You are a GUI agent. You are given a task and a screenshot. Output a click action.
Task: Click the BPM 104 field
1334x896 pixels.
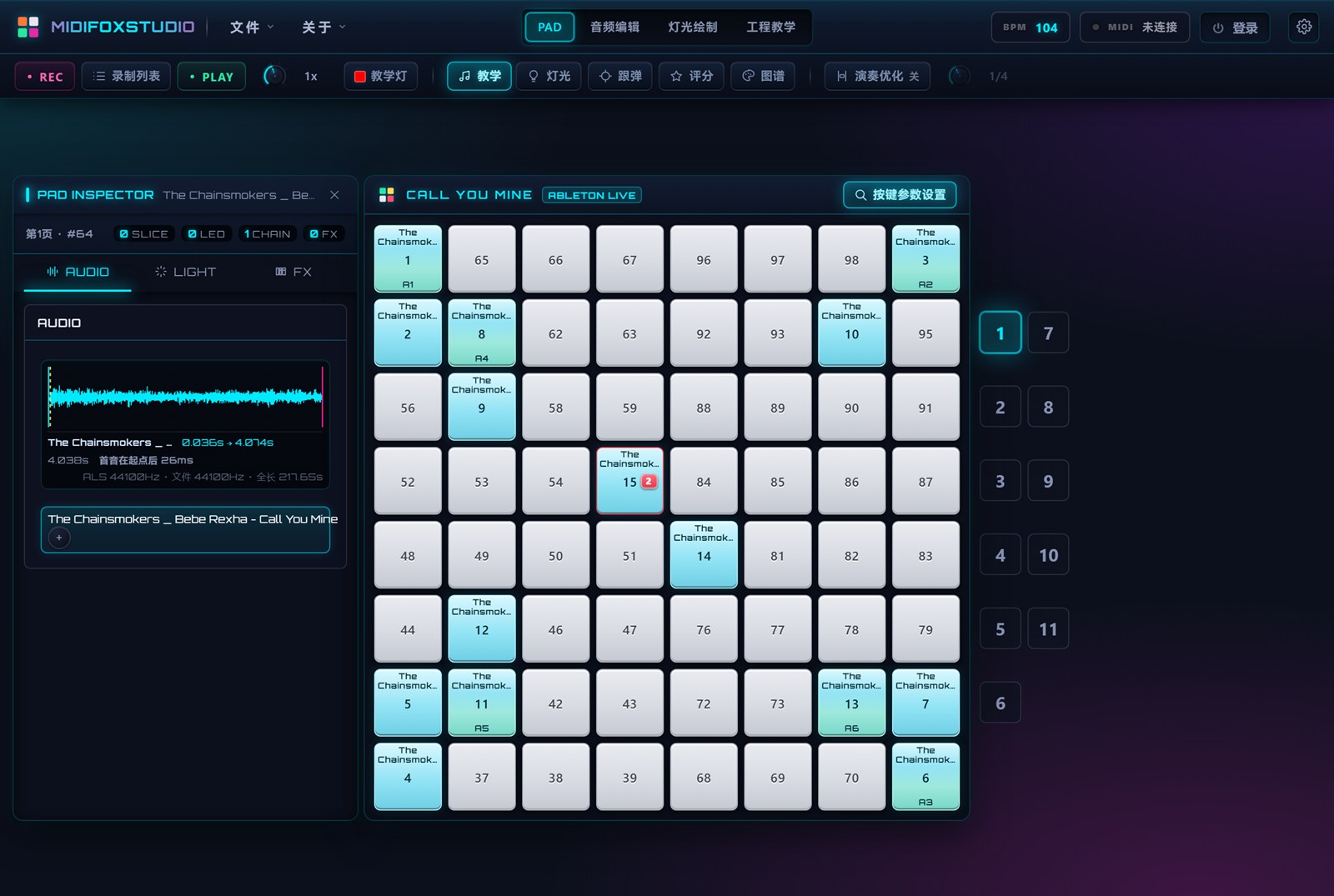click(x=1031, y=28)
